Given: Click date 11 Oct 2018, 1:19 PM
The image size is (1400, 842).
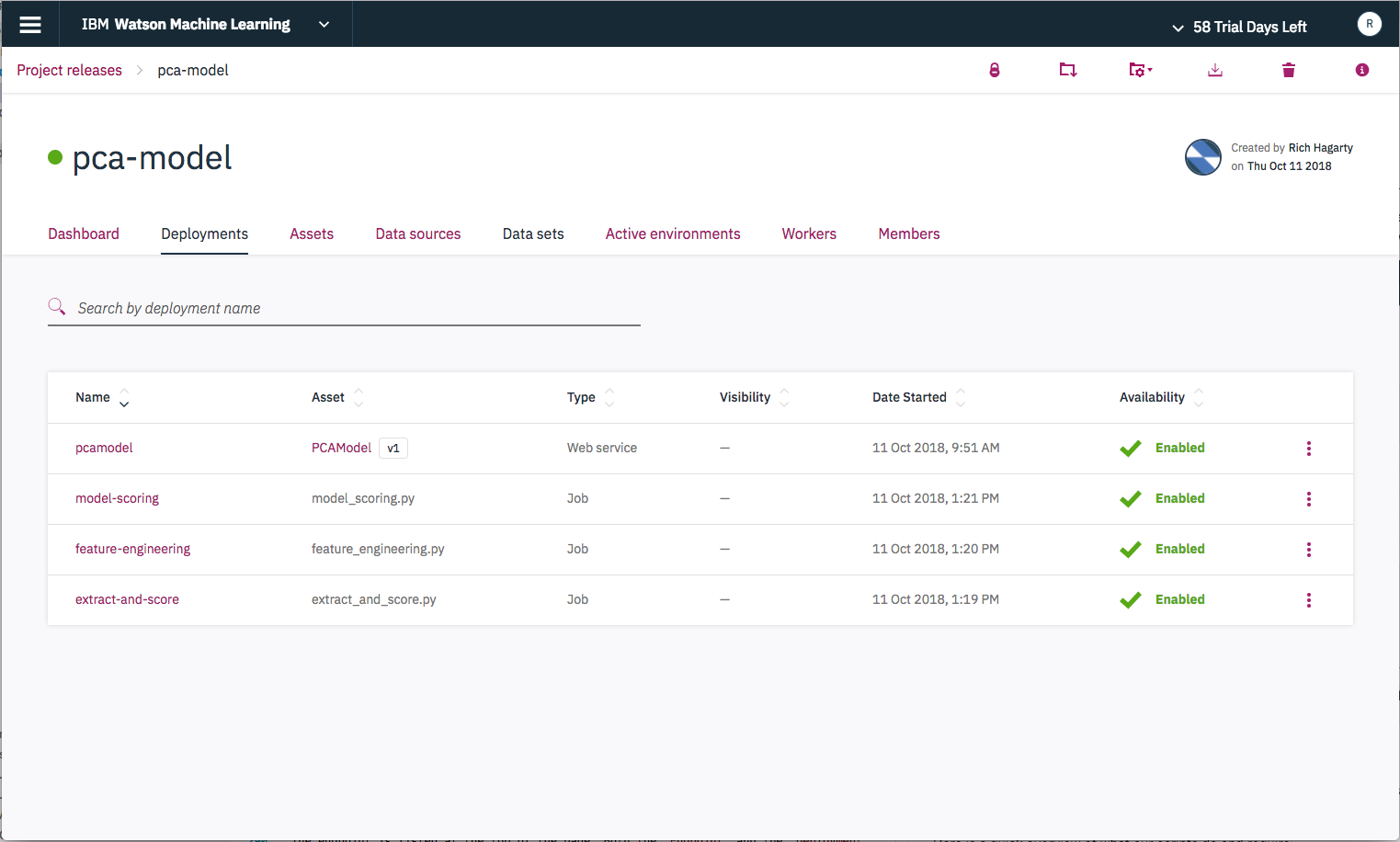Looking at the screenshot, I should pos(936,599).
